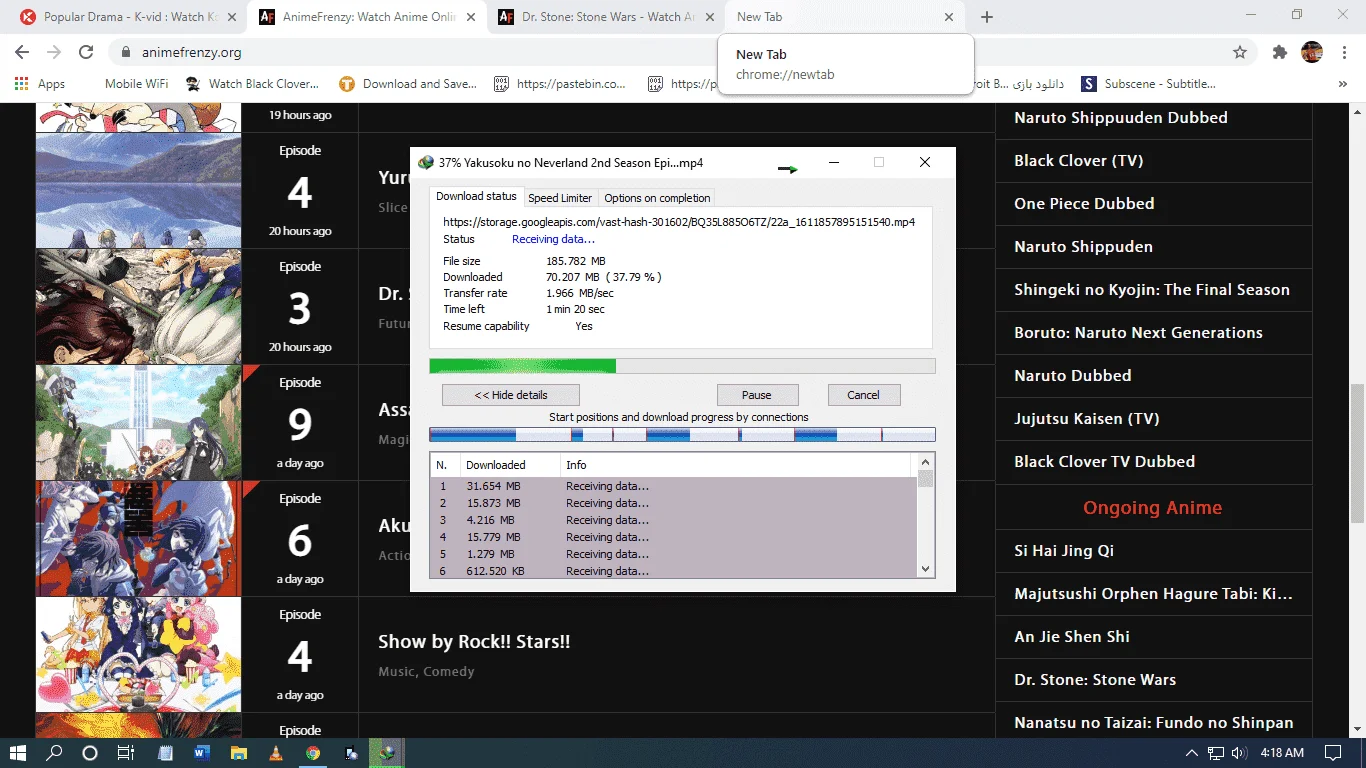Image resolution: width=1366 pixels, height=768 pixels.
Task: Open Word from the taskbar
Action: pos(201,753)
